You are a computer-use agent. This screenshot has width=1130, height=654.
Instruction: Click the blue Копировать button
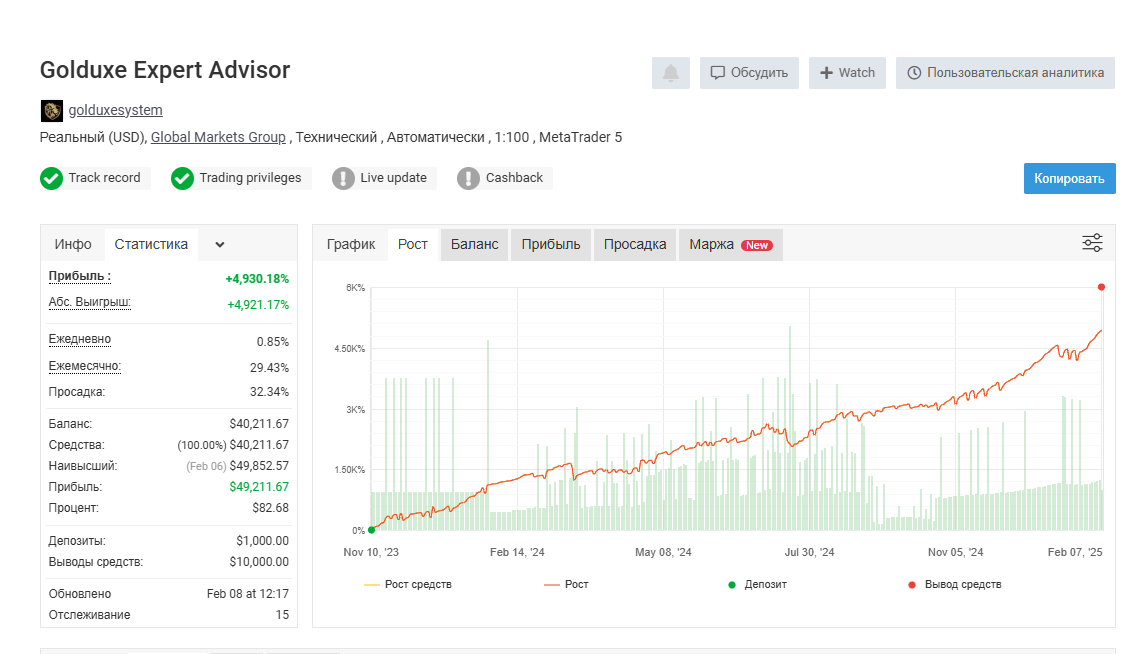click(1069, 178)
